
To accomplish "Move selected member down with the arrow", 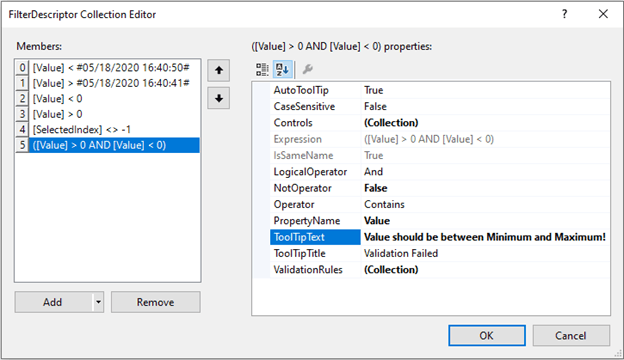I will [218, 98].
